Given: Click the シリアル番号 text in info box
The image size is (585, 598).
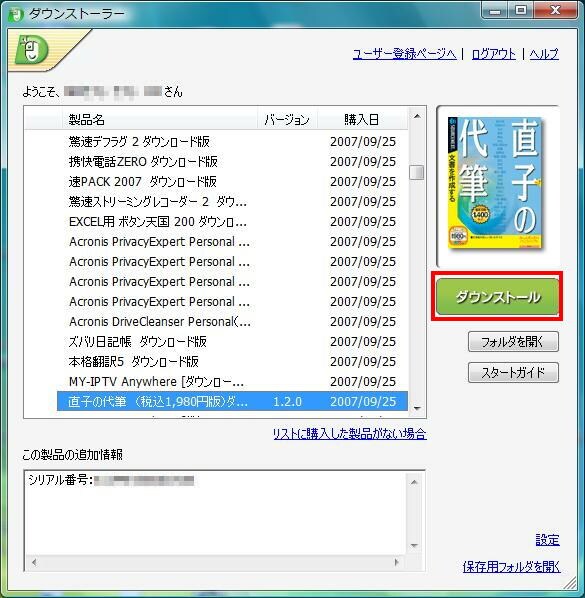Looking at the screenshot, I should (x=60, y=480).
